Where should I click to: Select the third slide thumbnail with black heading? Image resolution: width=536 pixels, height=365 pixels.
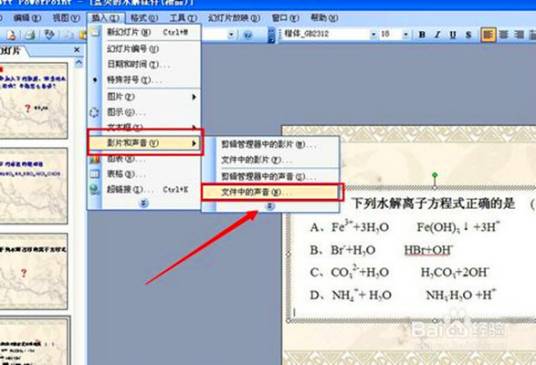tap(33, 271)
